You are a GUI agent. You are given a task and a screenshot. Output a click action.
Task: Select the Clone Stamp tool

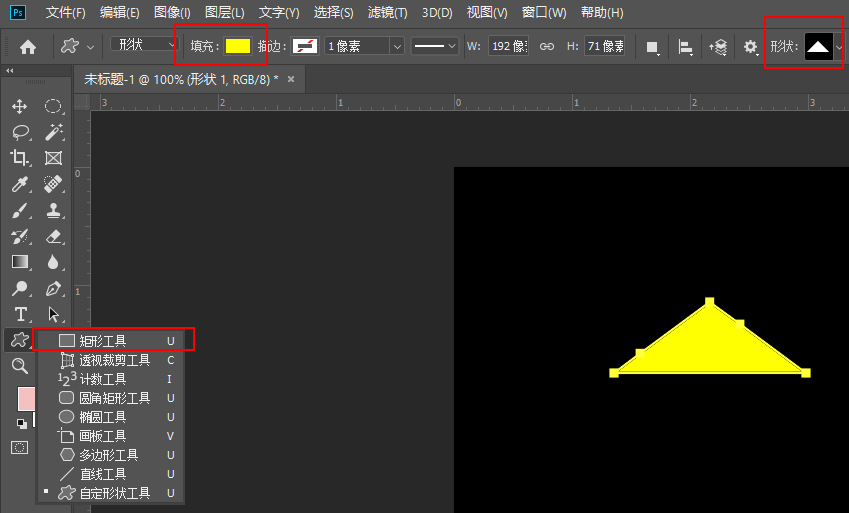point(53,210)
